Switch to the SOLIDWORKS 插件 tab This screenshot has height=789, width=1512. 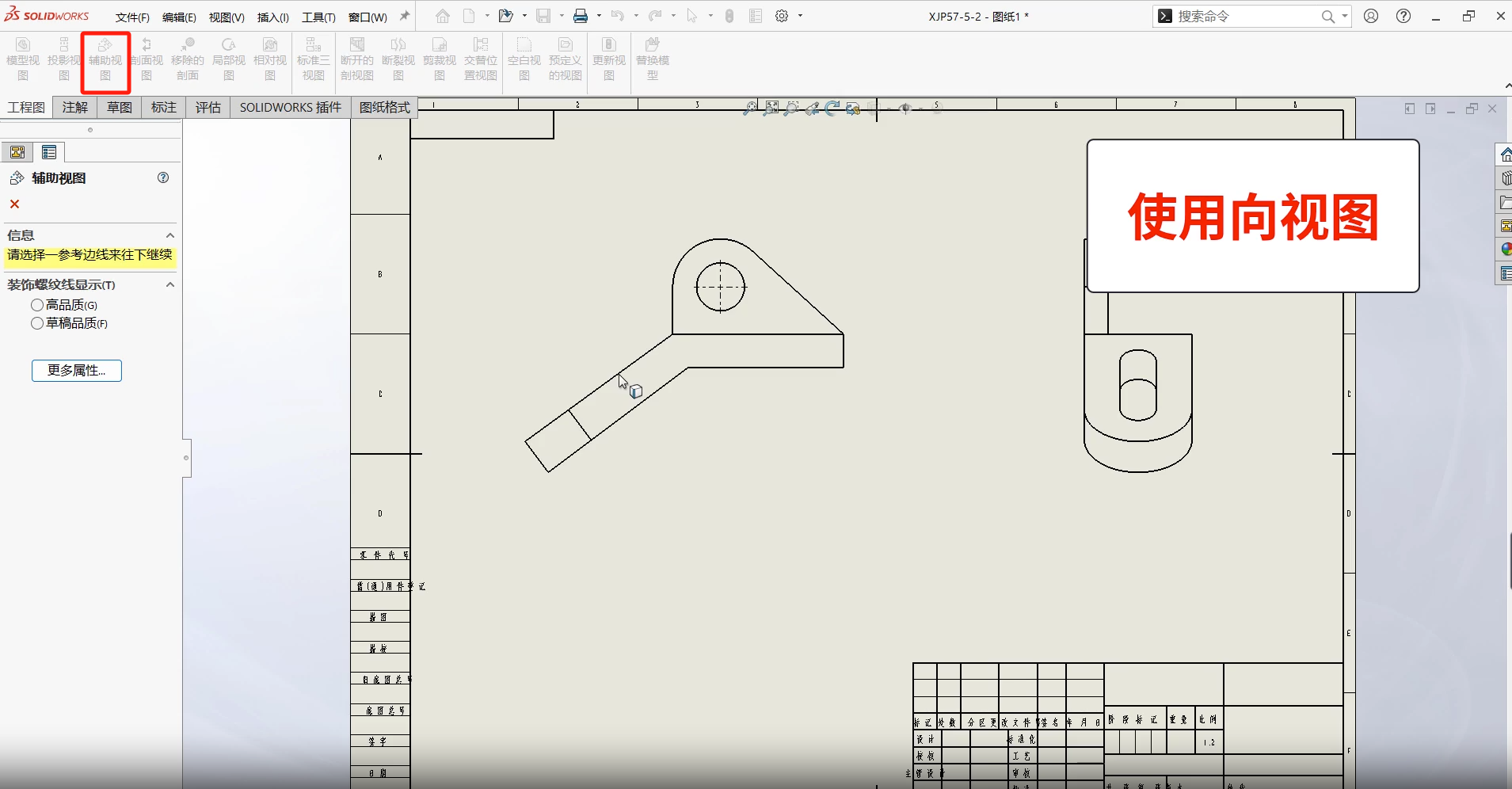(291, 108)
